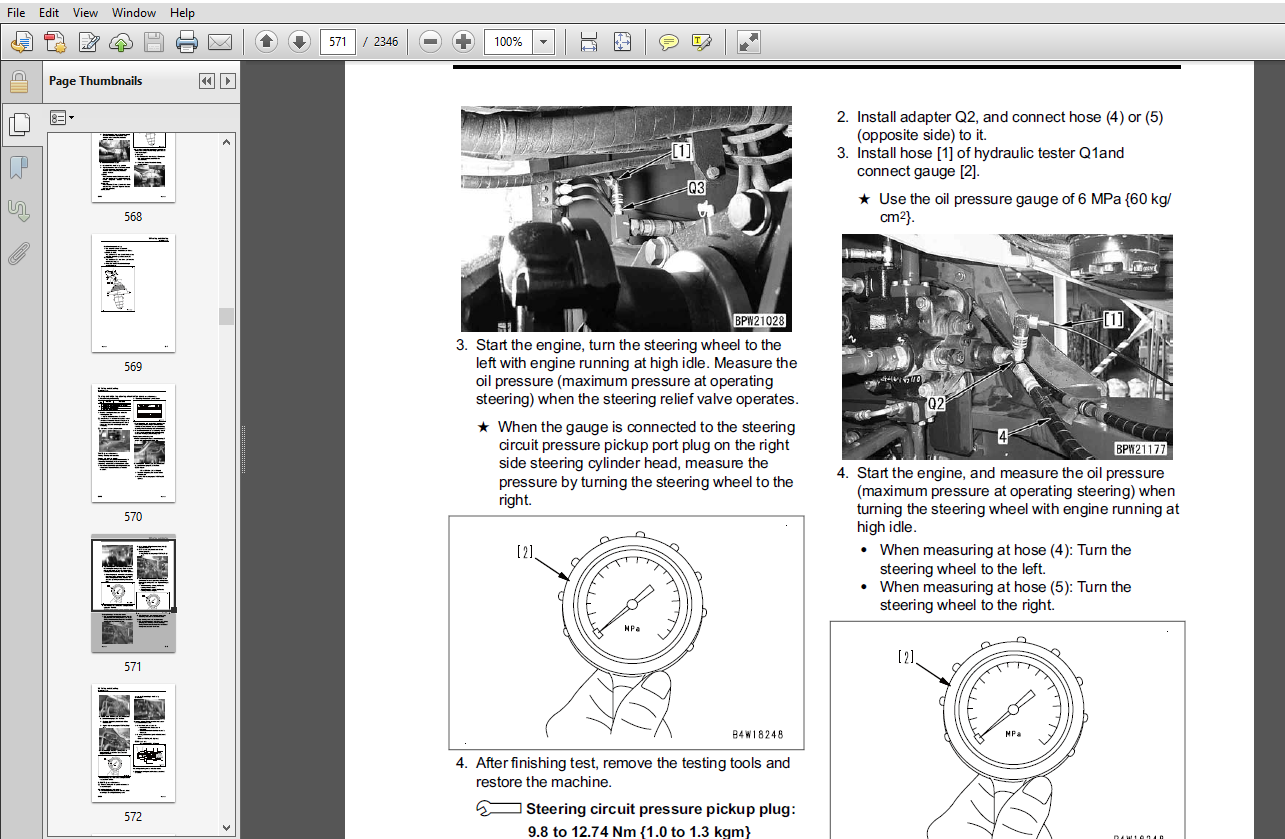Click the thumbnails panel scrollbar handle
The width and height of the screenshot is (1285, 839).
pos(227,316)
